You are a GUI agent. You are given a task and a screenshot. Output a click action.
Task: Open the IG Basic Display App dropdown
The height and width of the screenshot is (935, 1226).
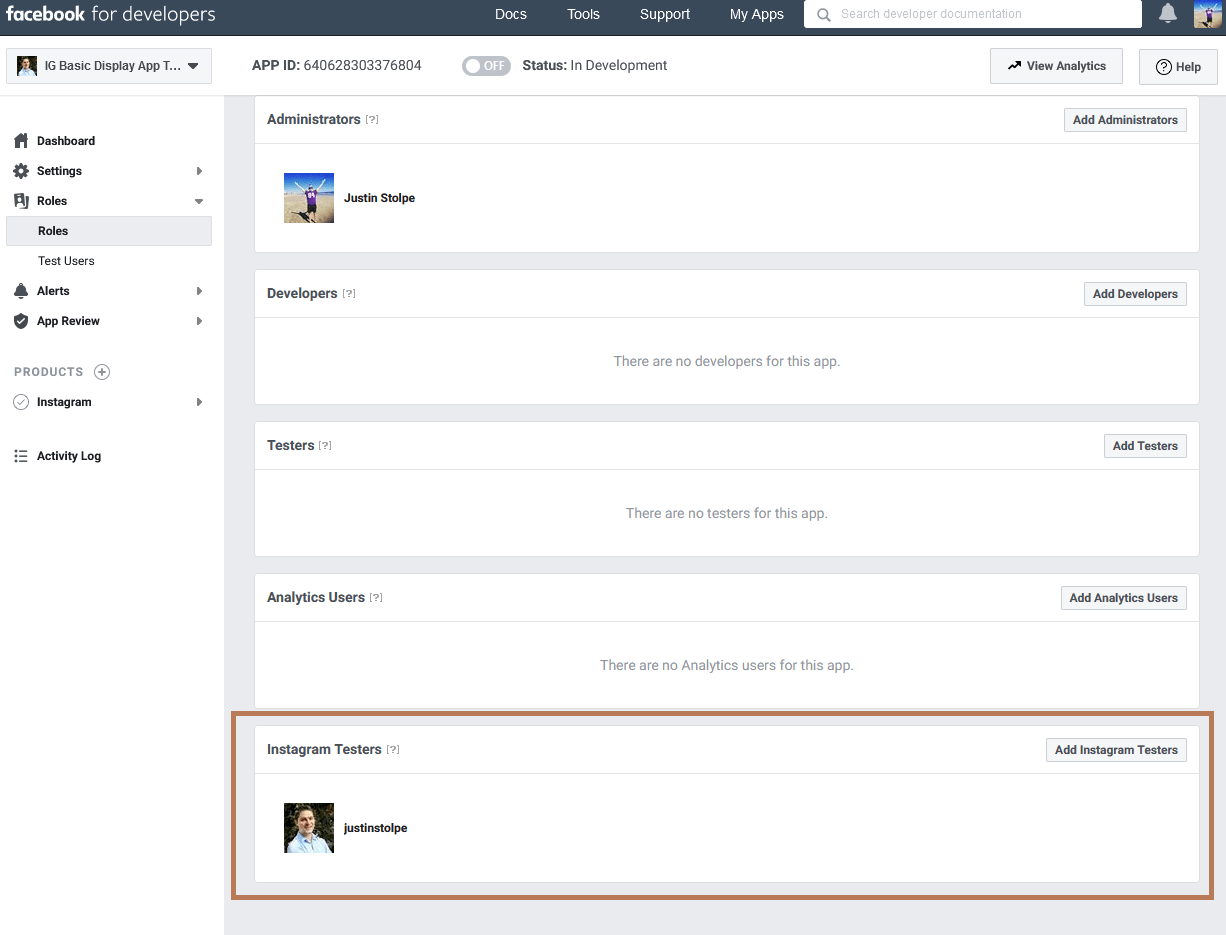coord(109,66)
